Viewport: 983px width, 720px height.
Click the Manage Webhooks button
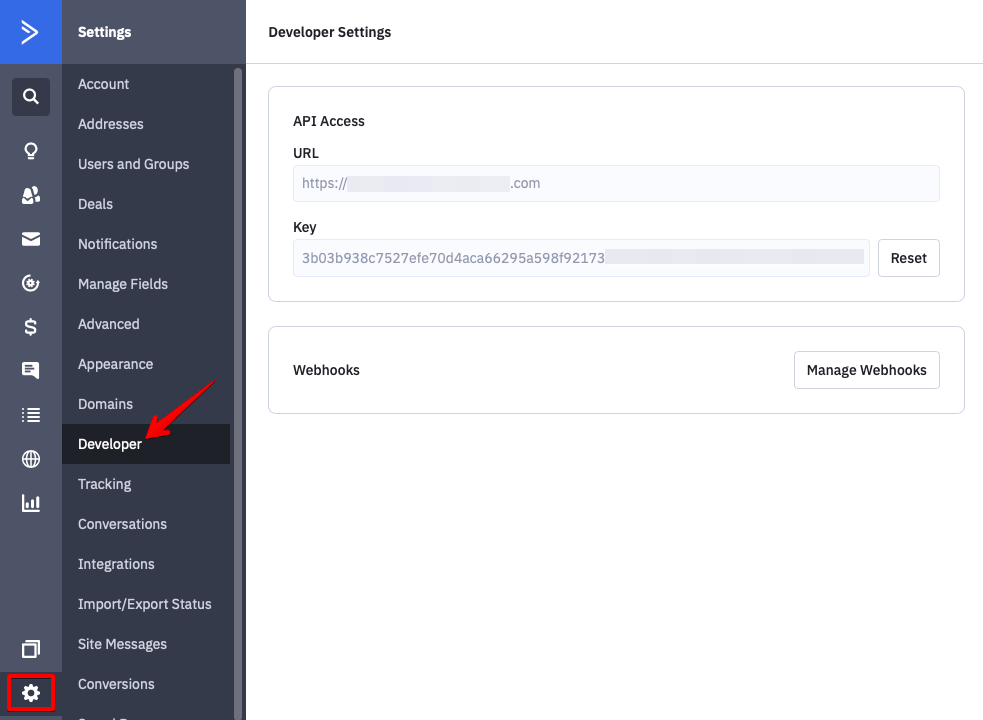pos(866,370)
